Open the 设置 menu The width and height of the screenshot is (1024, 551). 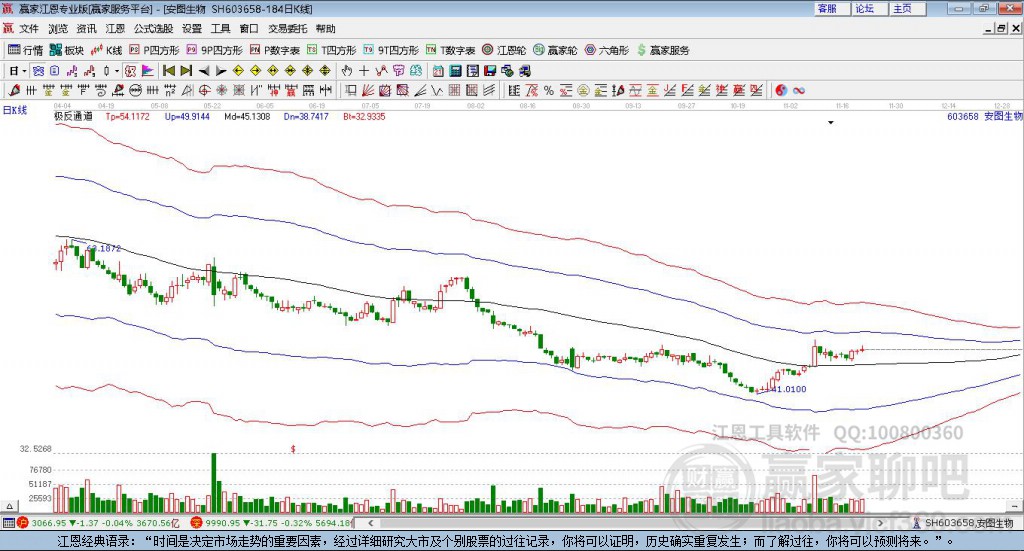coord(191,29)
